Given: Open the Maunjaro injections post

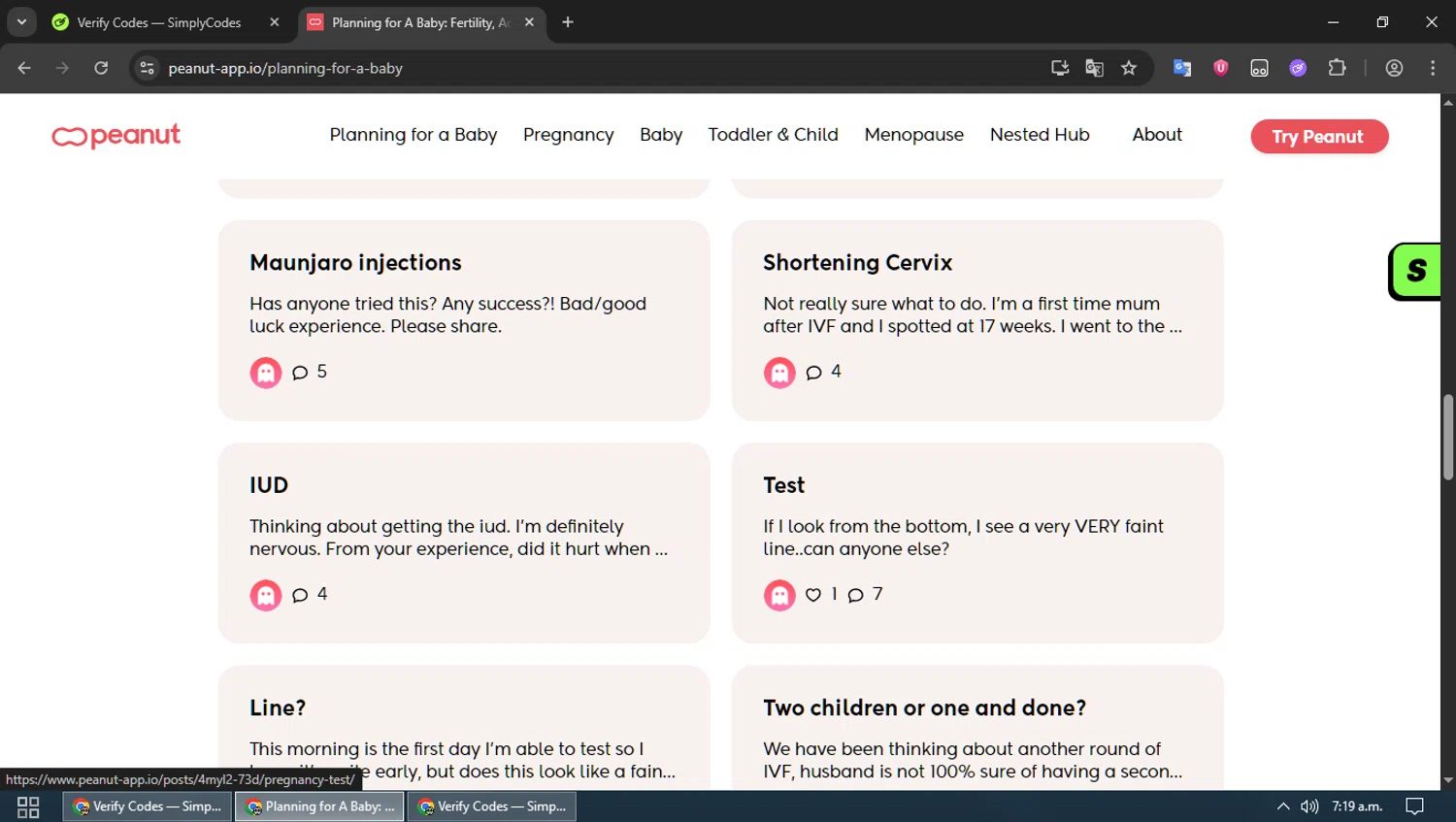Looking at the screenshot, I should [355, 263].
